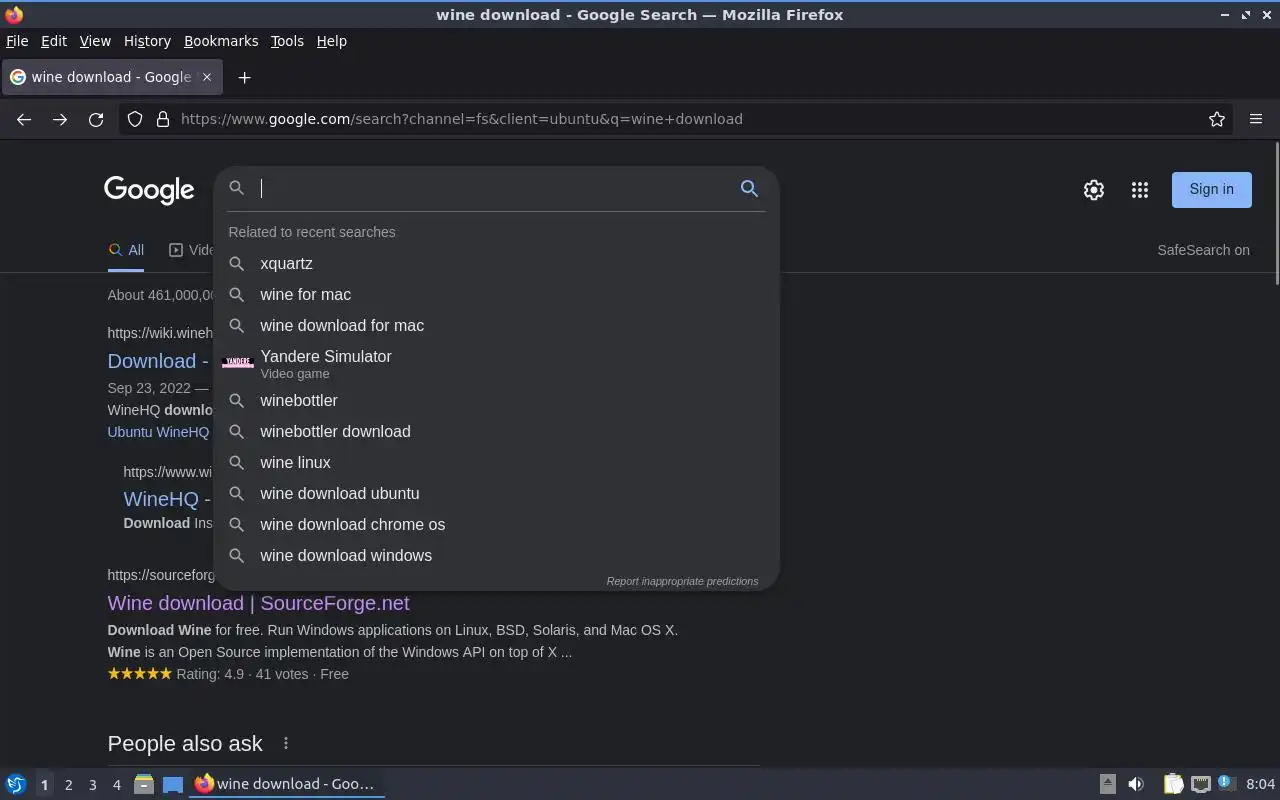This screenshot has height=800, width=1280.
Task: Choose suggestion 'wine linux'
Action: [x=496, y=462]
